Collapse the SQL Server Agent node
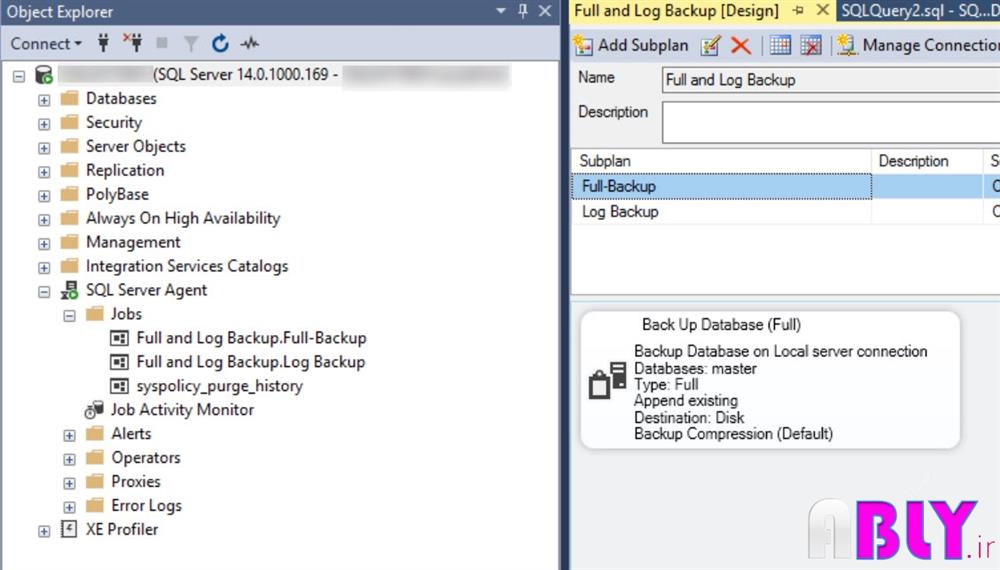 (x=44, y=292)
